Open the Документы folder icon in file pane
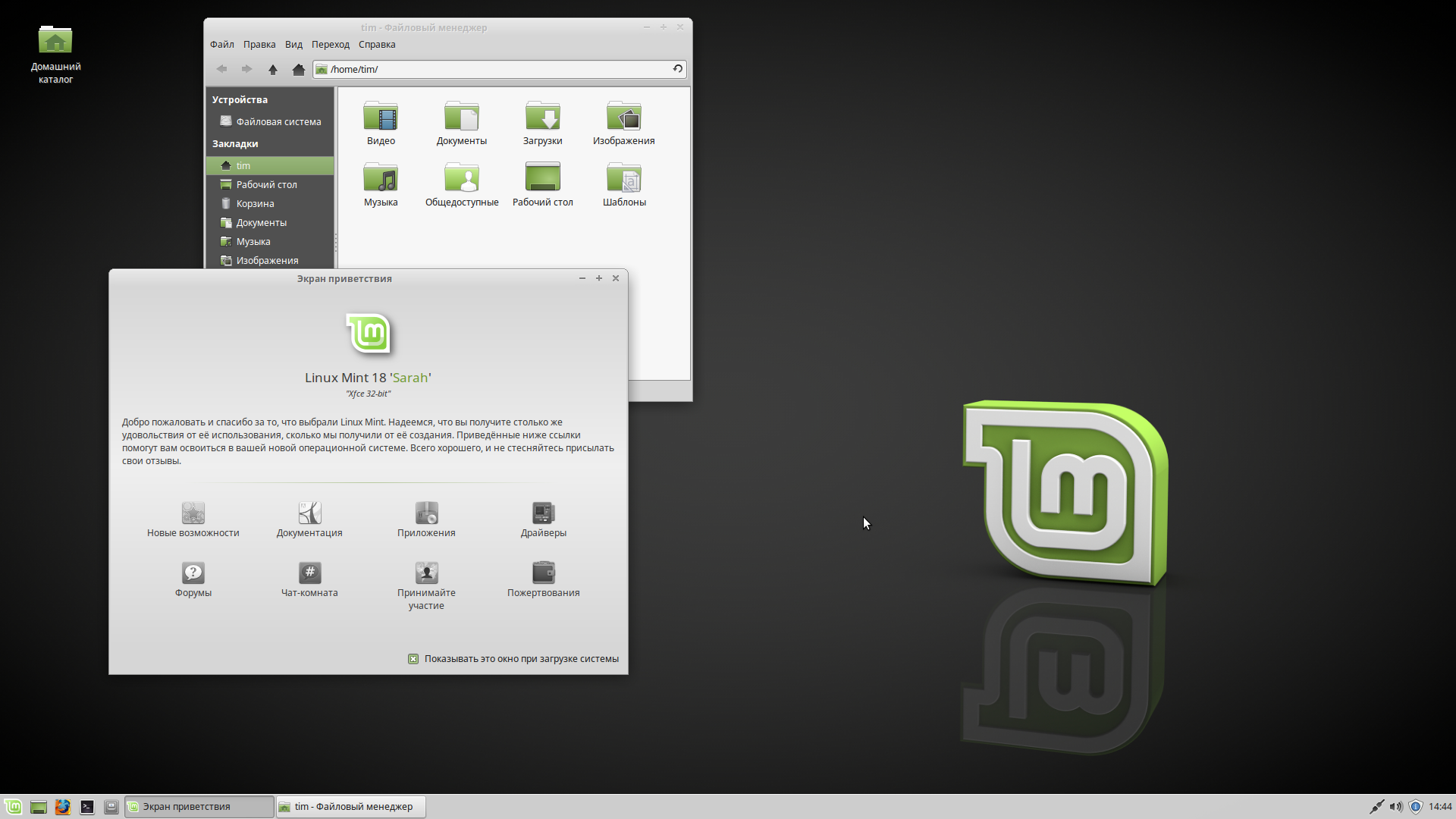The width and height of the screenshot is (1456, 819). (x=462, y=123)
